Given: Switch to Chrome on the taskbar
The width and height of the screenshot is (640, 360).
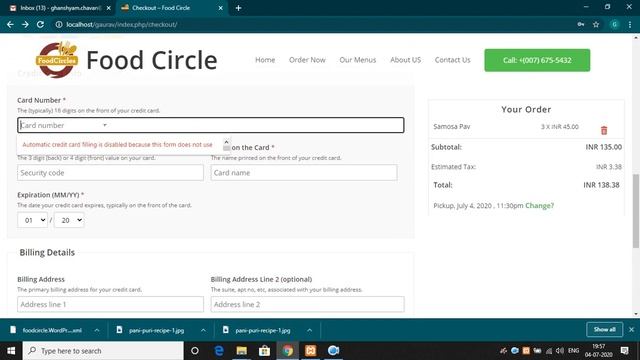Looking at the screenshot, I should tap(288, 351).
